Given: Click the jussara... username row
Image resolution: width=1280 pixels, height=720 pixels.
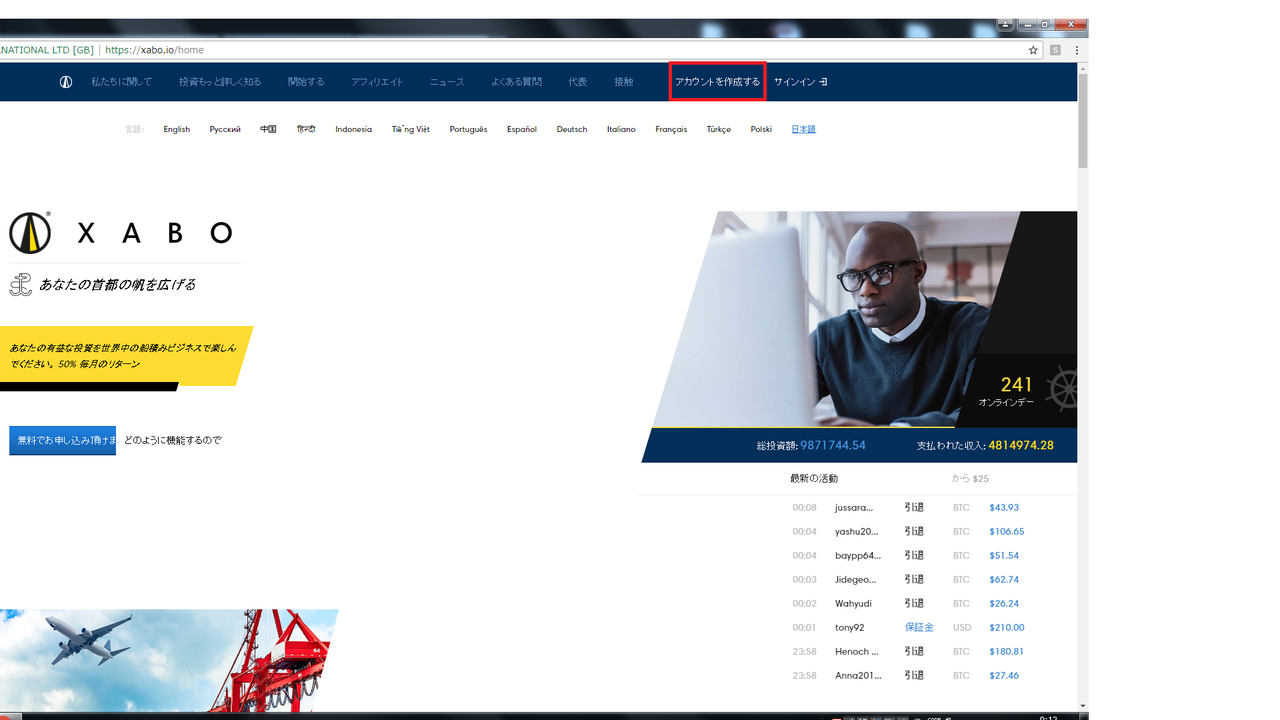Looking at the screenshot, I should (x=854, y=508).
